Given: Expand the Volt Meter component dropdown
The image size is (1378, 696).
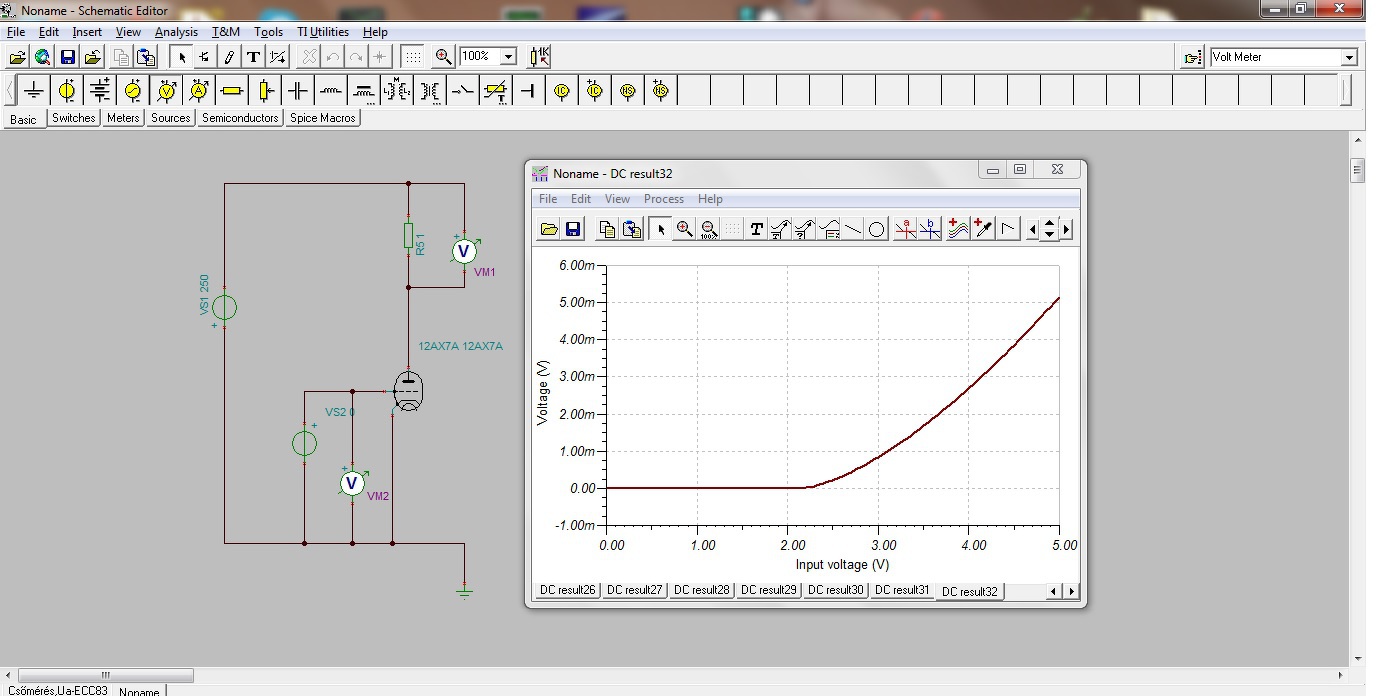Looking at the screenshot, I should [1349, 58].
